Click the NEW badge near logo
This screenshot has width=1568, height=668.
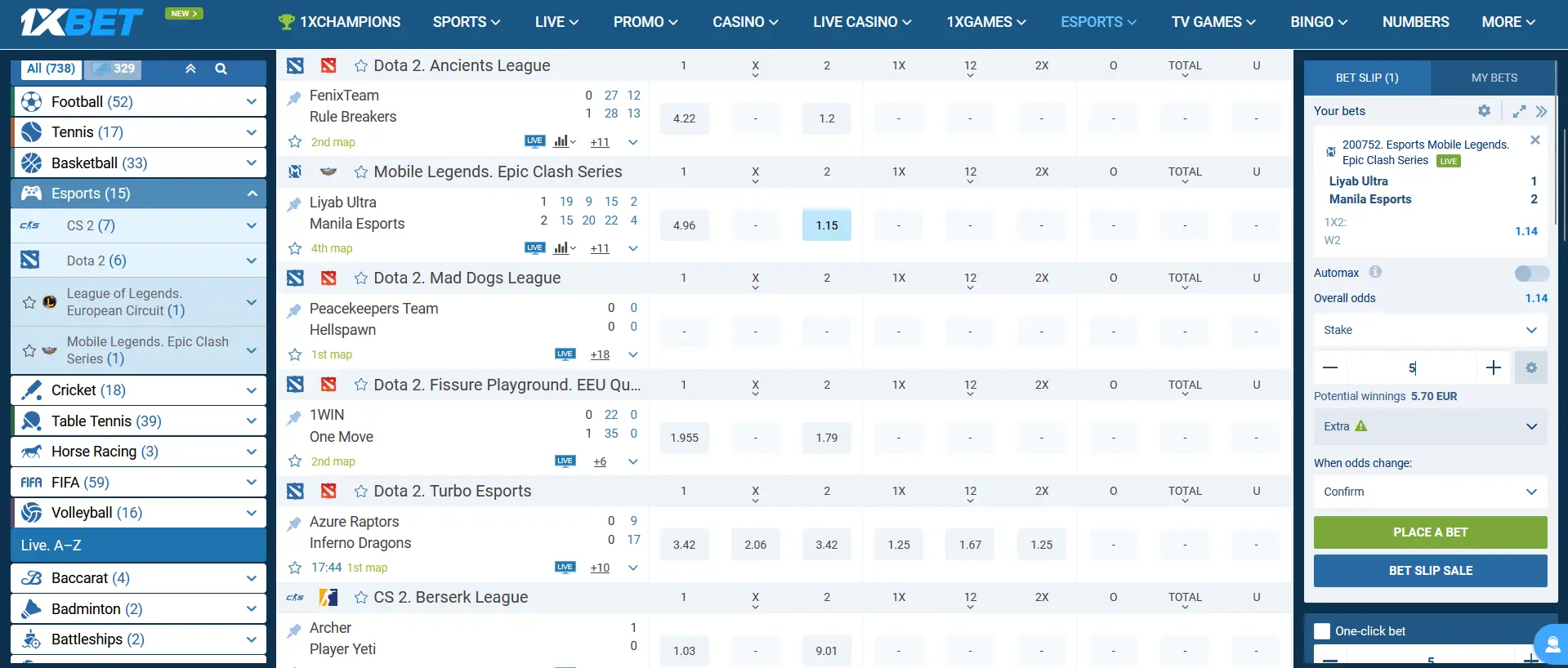point(184,13)
